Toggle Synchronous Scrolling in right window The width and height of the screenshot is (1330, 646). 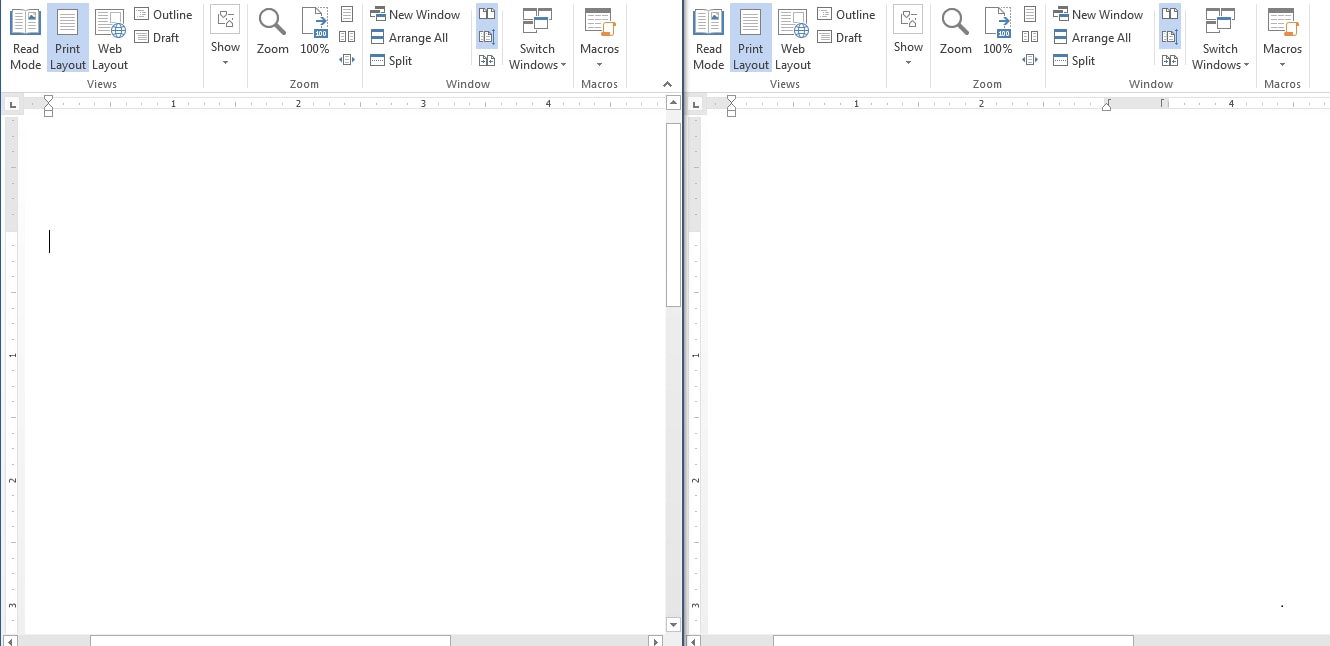(1170, 37)
